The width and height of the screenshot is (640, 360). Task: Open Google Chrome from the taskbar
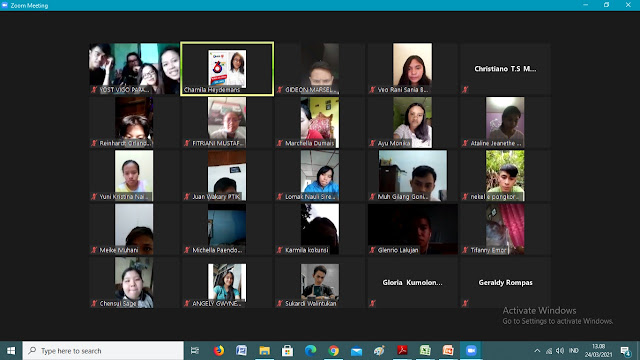coord(333,351)
